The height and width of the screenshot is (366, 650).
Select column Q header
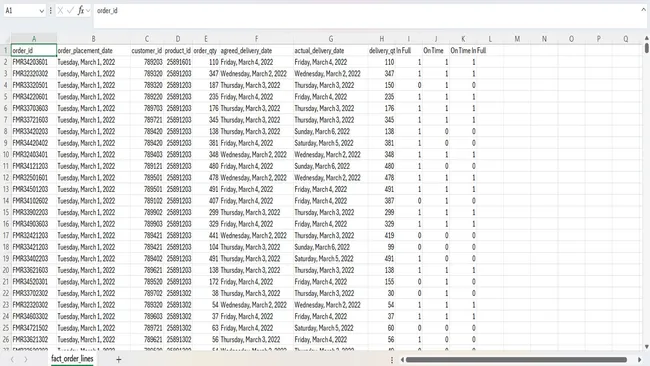click(626, 39)
